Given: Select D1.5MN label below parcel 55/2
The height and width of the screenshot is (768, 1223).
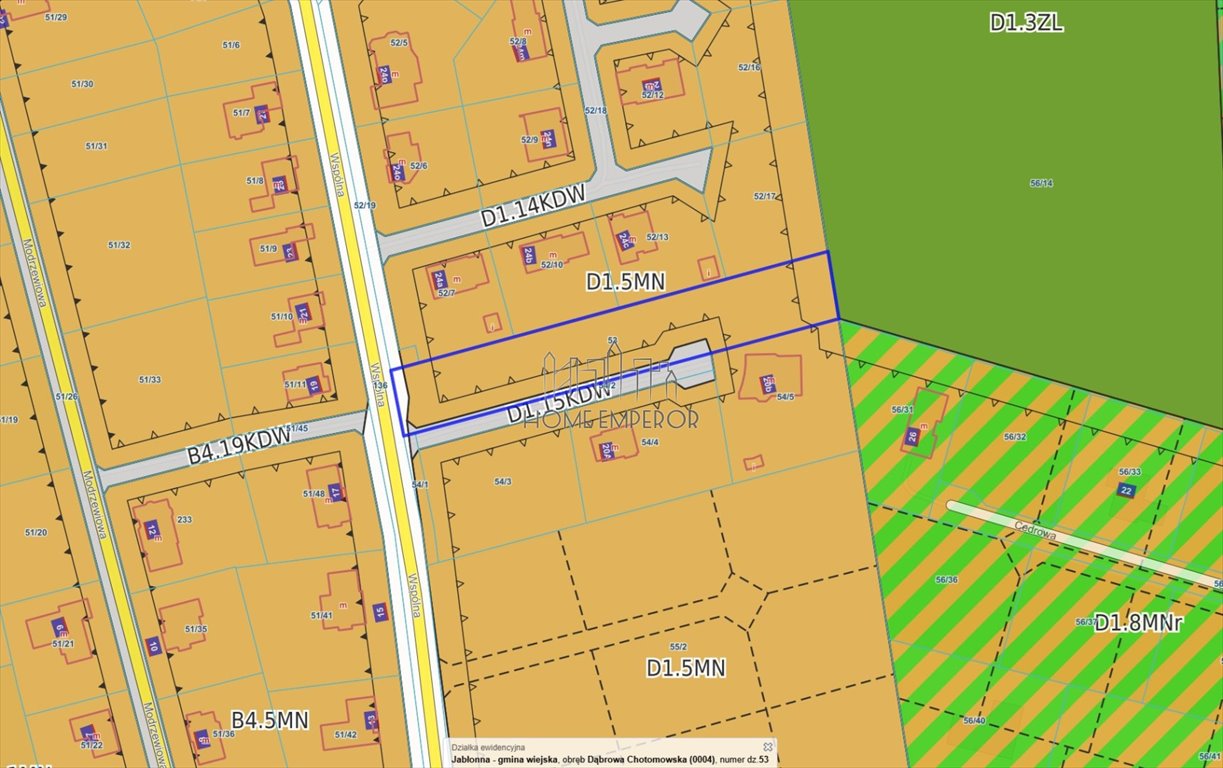Looking at the screenshot, I should 686,668.
